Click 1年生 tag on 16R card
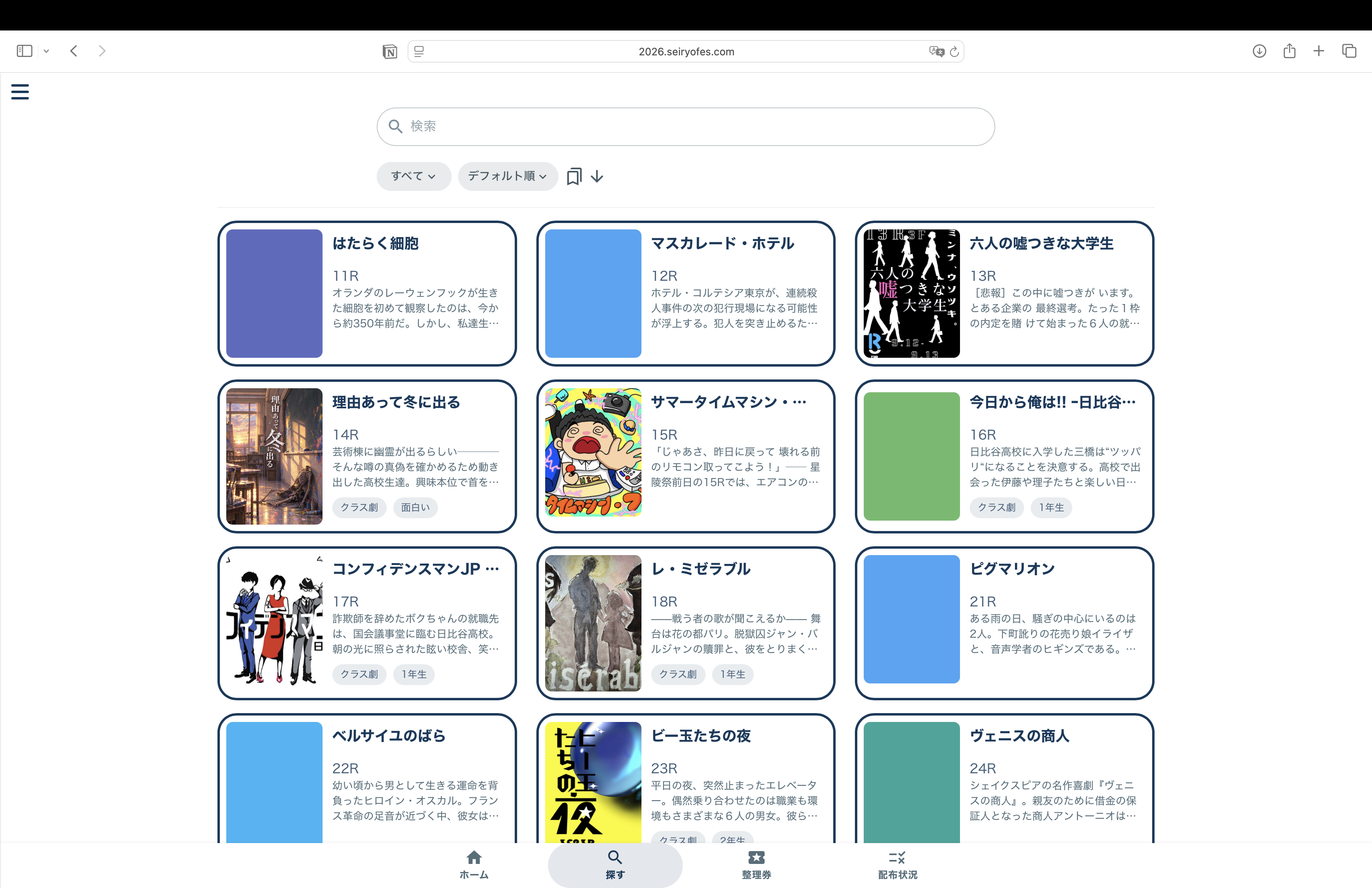The height and width of the screenshot is (888, 1372). pyautogui.click(x=1051, y=508)
